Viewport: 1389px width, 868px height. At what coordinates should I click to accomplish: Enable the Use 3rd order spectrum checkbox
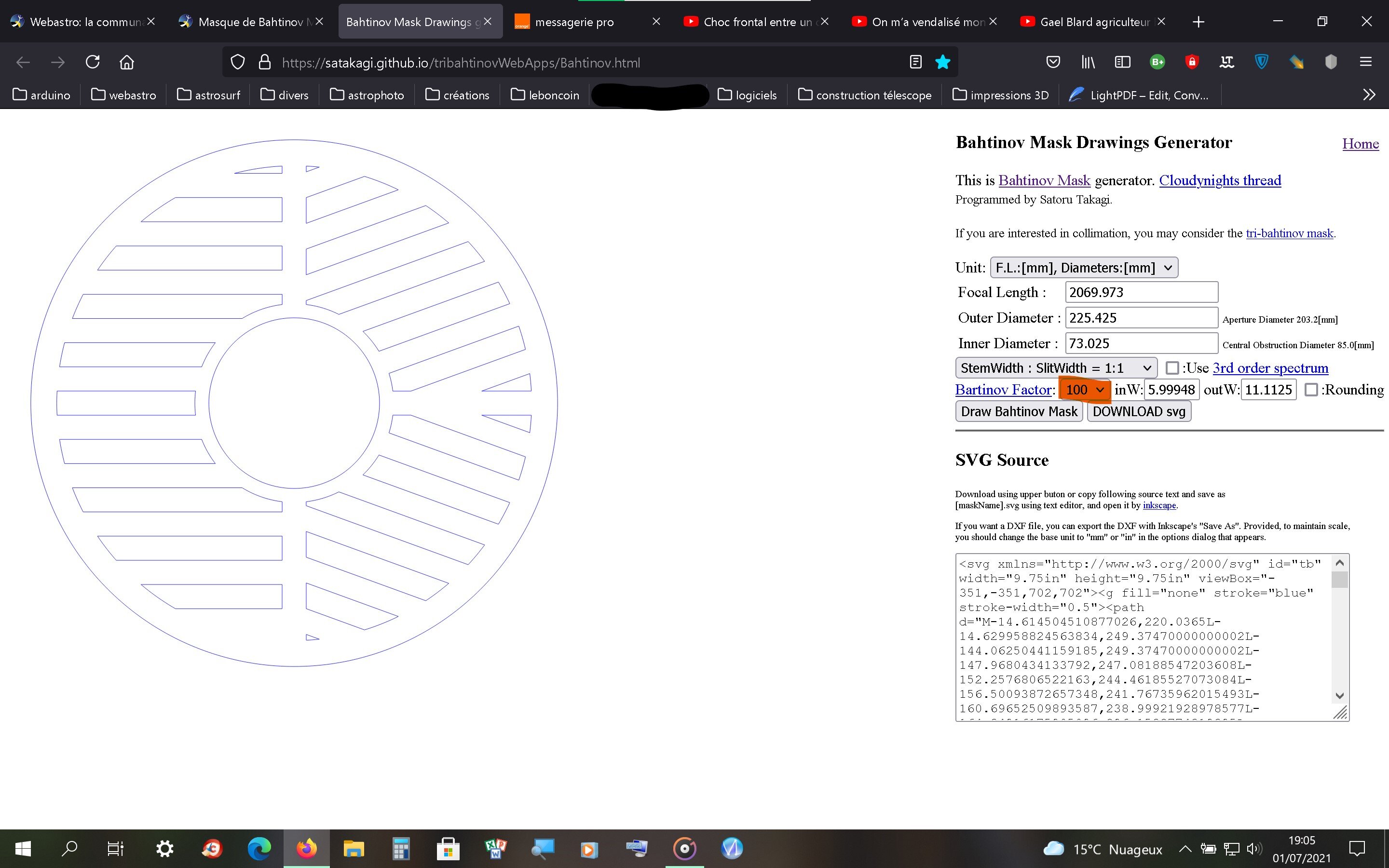[1172, 368]
